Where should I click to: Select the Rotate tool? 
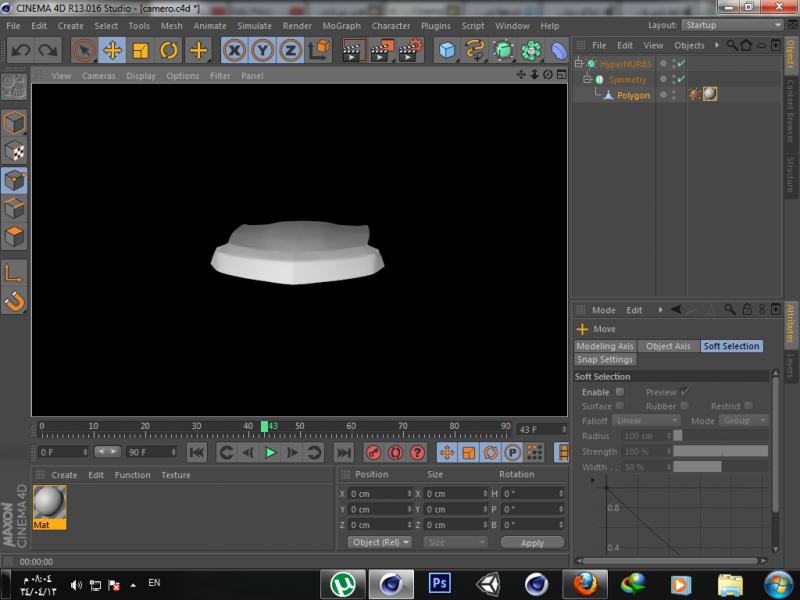click(169, 50)
